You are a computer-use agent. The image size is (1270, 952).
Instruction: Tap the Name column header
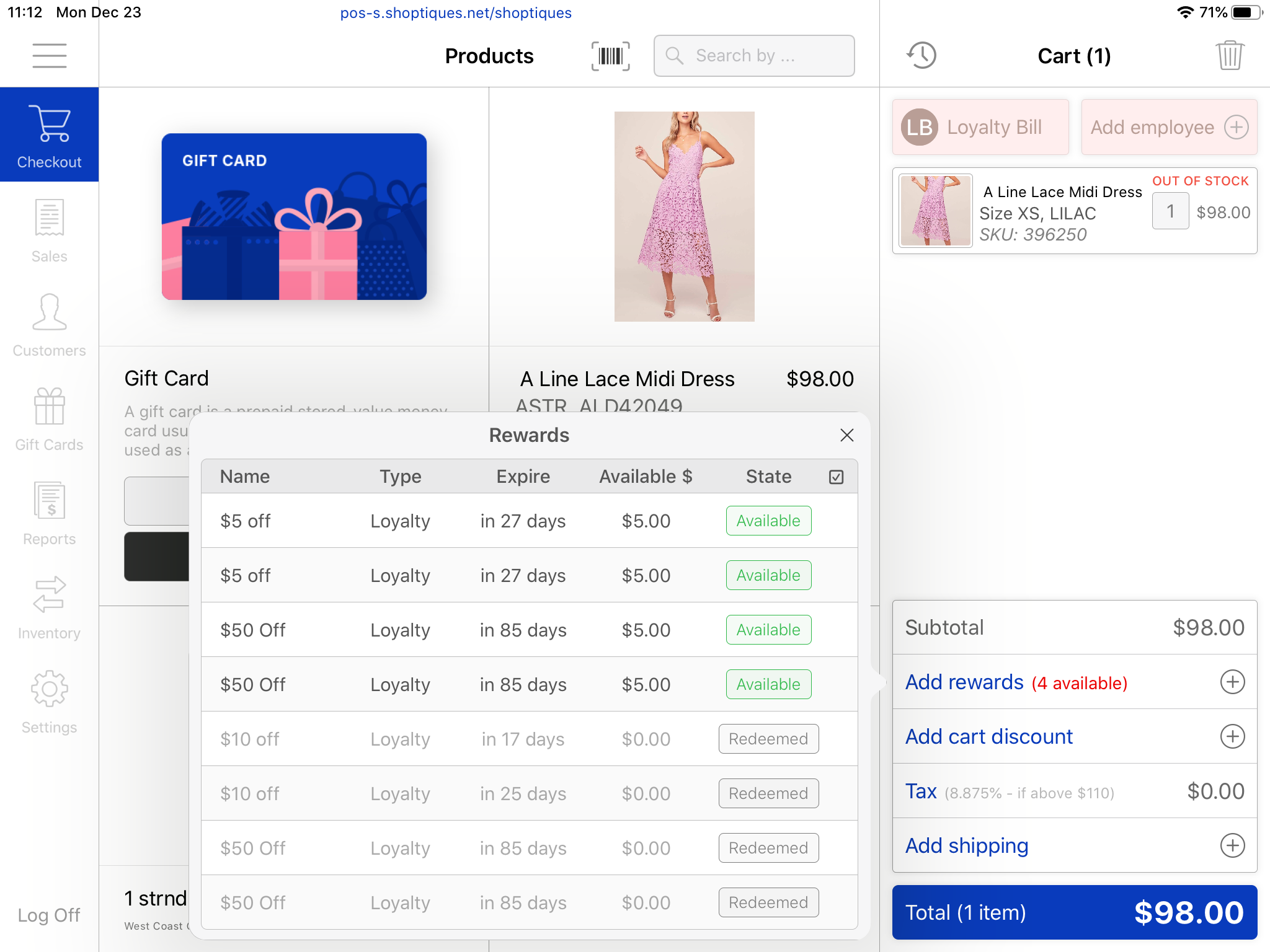(245, 476)
